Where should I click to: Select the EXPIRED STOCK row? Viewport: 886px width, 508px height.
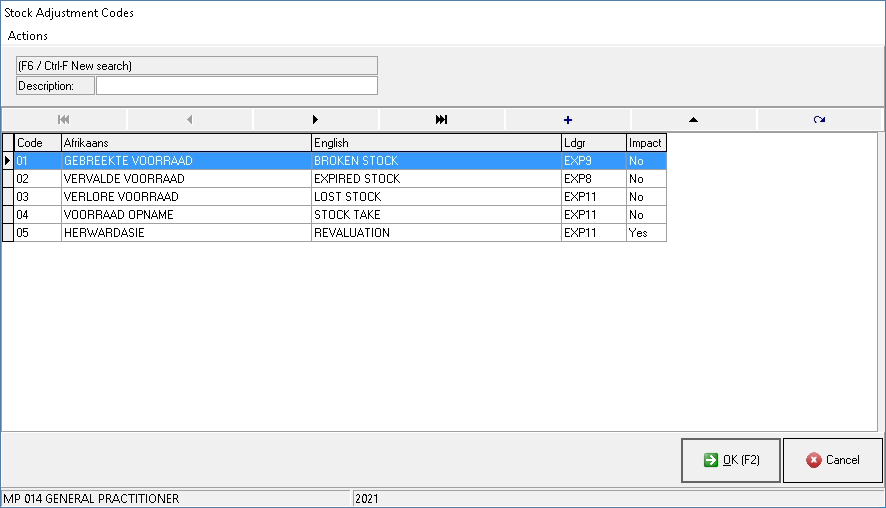pyautogui.click(x=356, y=179)
